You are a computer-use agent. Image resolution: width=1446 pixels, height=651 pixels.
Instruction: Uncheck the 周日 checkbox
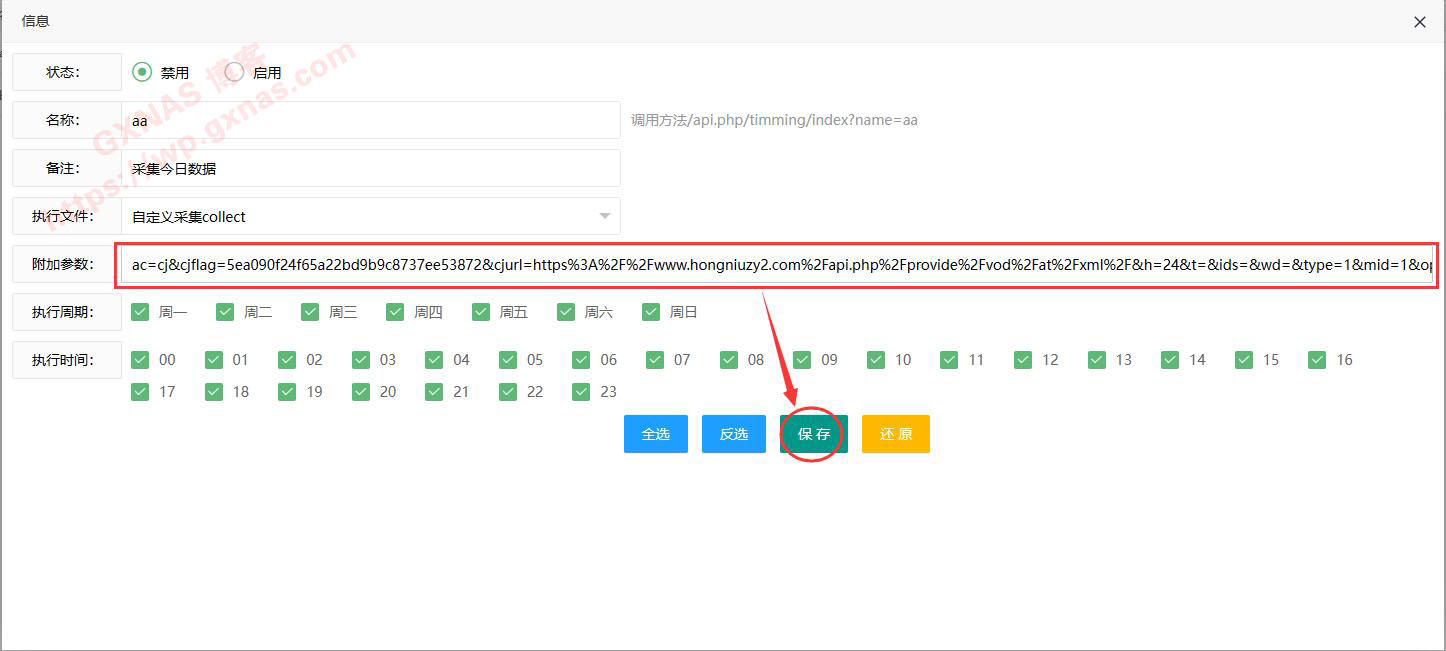point(652,312)
